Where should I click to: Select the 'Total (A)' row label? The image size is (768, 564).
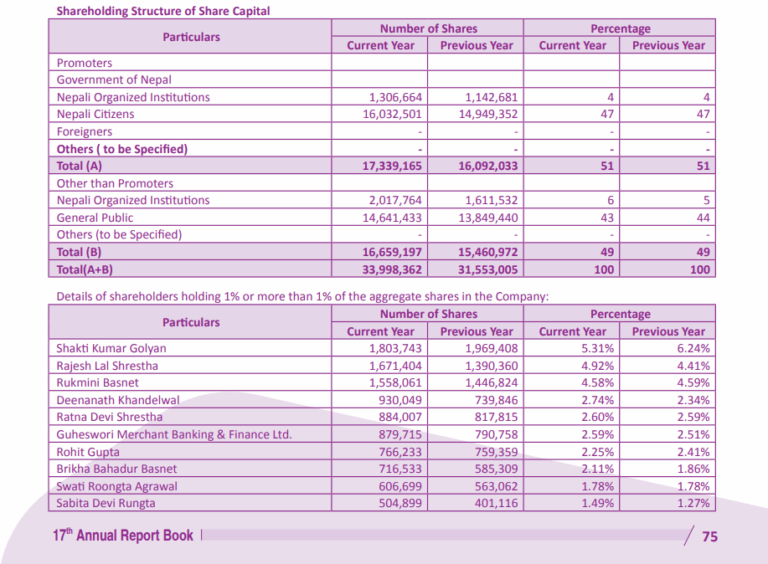(x=79, y=166)
